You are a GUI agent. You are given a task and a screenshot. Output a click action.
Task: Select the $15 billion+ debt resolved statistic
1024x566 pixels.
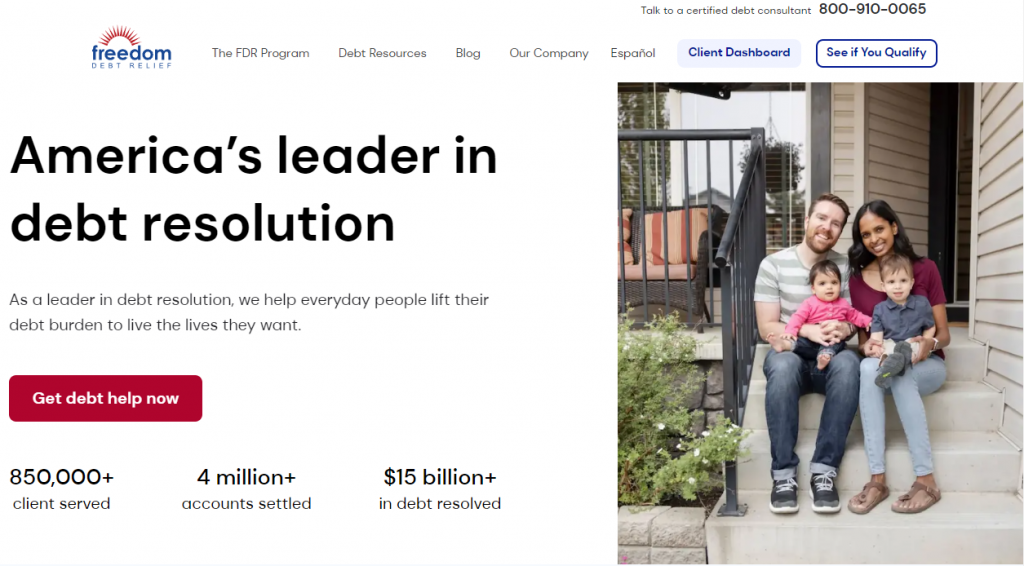point(440,489)
